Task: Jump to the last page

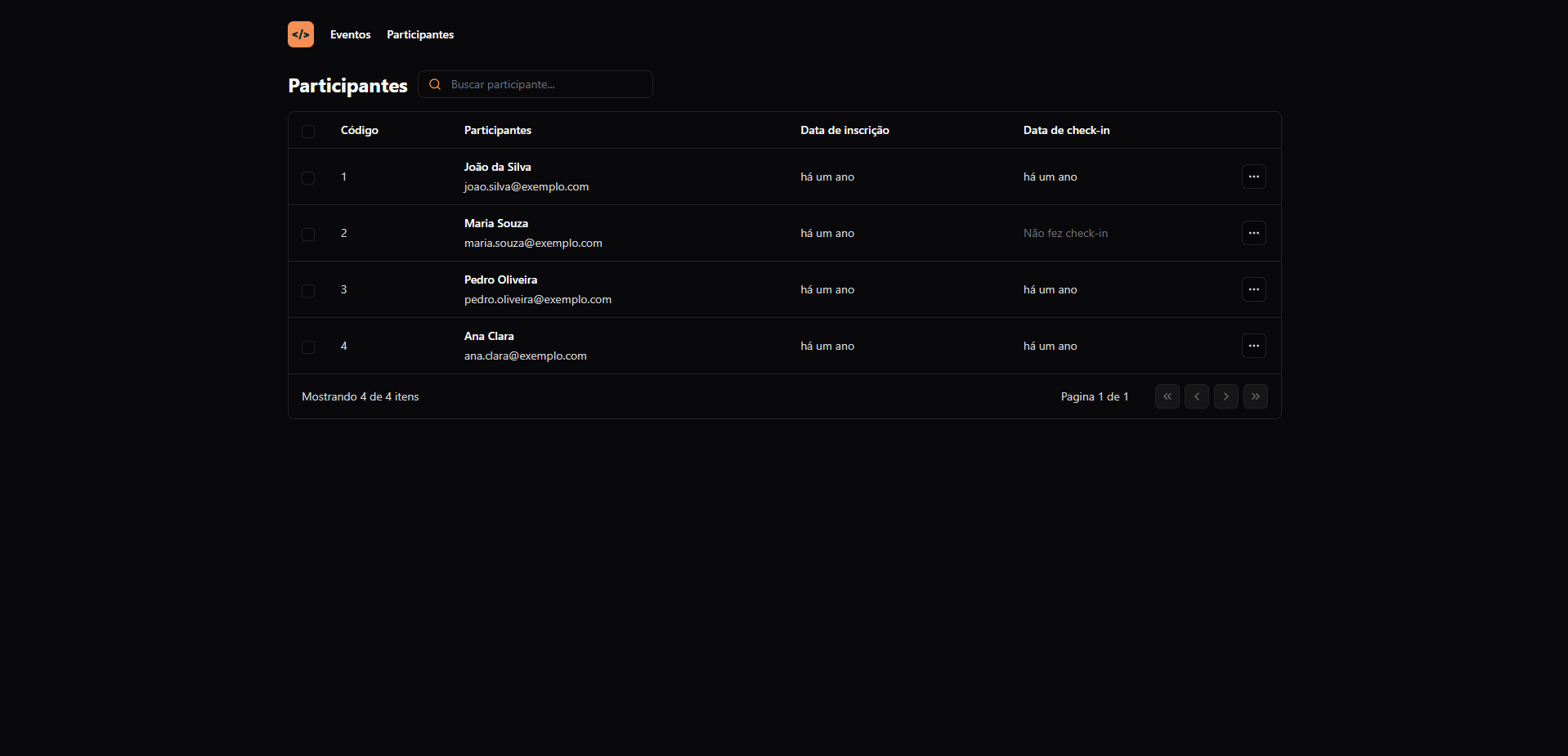Action: pos(1255,396)
